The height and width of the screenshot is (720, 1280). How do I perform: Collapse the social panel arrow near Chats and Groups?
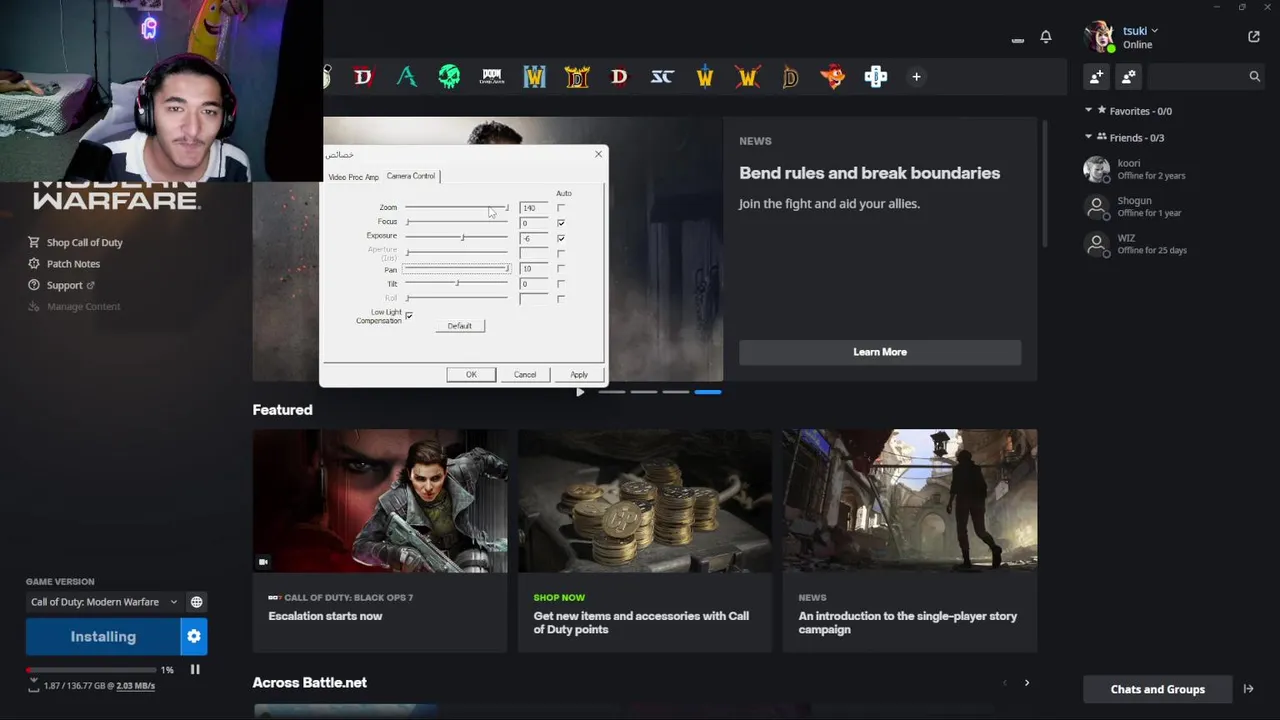point(1248,689)
